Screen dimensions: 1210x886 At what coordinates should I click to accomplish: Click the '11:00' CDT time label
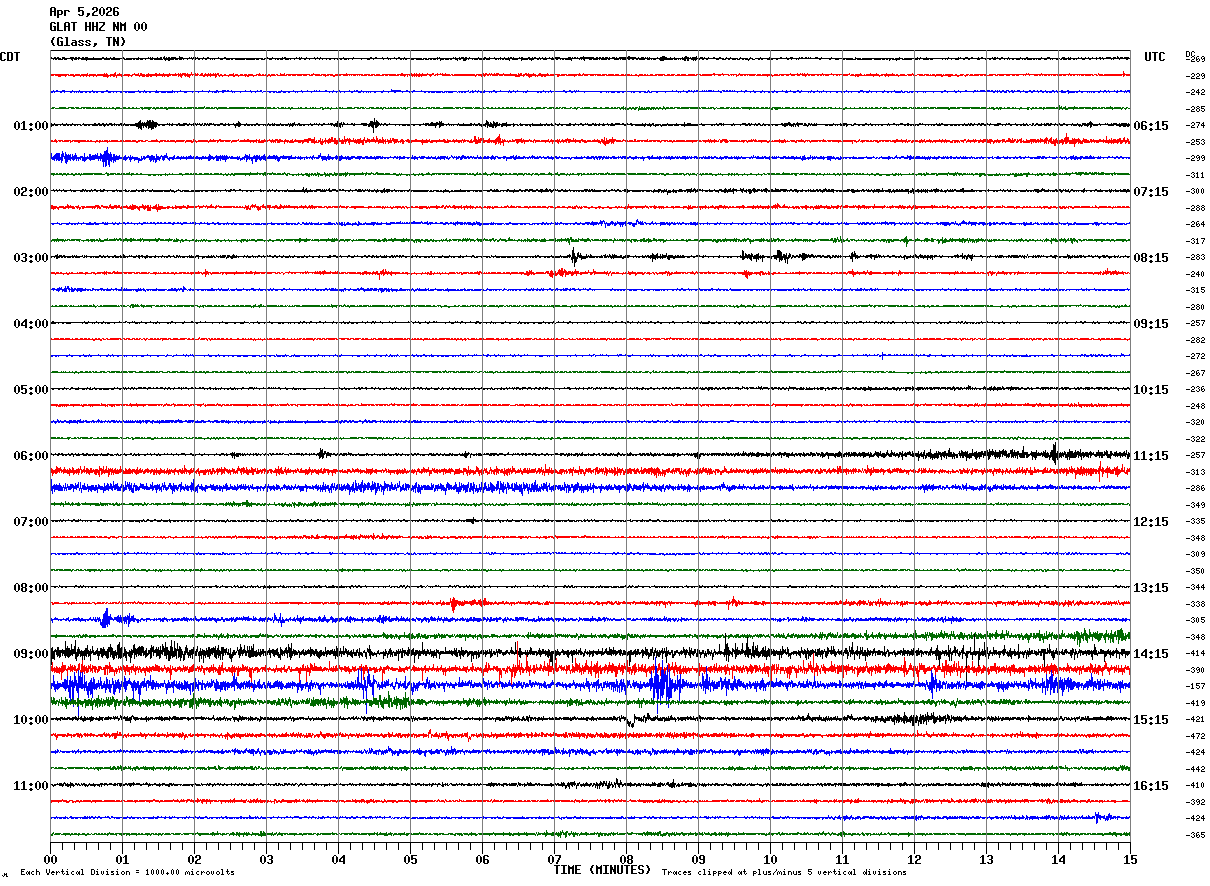coord(31,786)
